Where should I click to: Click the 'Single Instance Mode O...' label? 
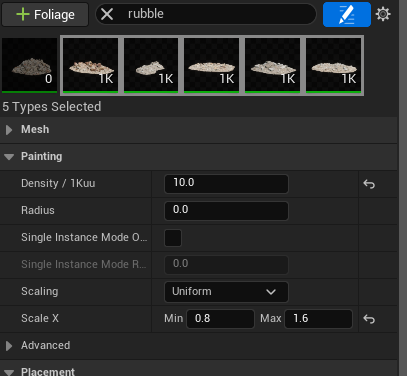(84, 237)
